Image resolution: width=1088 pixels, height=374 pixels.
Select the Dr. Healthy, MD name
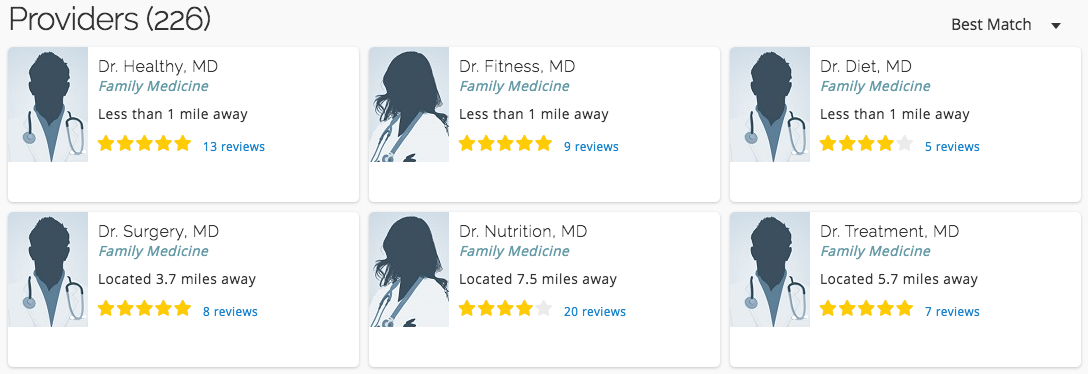click(x=158, y=67)
